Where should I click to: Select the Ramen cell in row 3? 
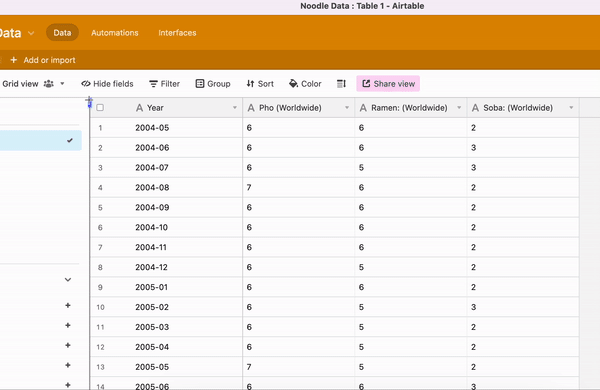click(411, 168)
